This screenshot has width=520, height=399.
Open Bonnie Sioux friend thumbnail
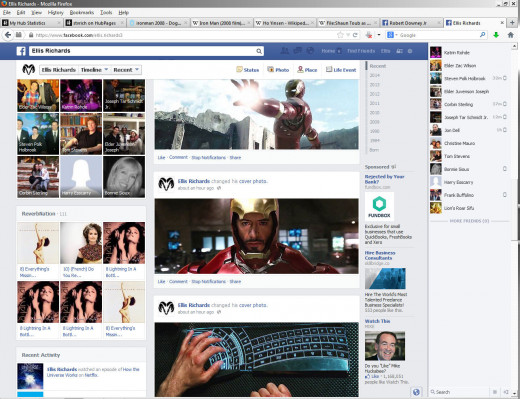click(124, 177)
